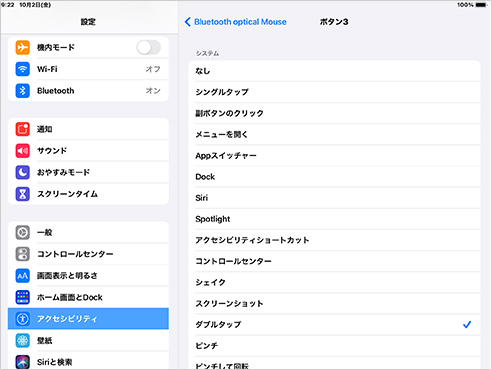Click the Control Center sidebar icon

click(23, 254)
